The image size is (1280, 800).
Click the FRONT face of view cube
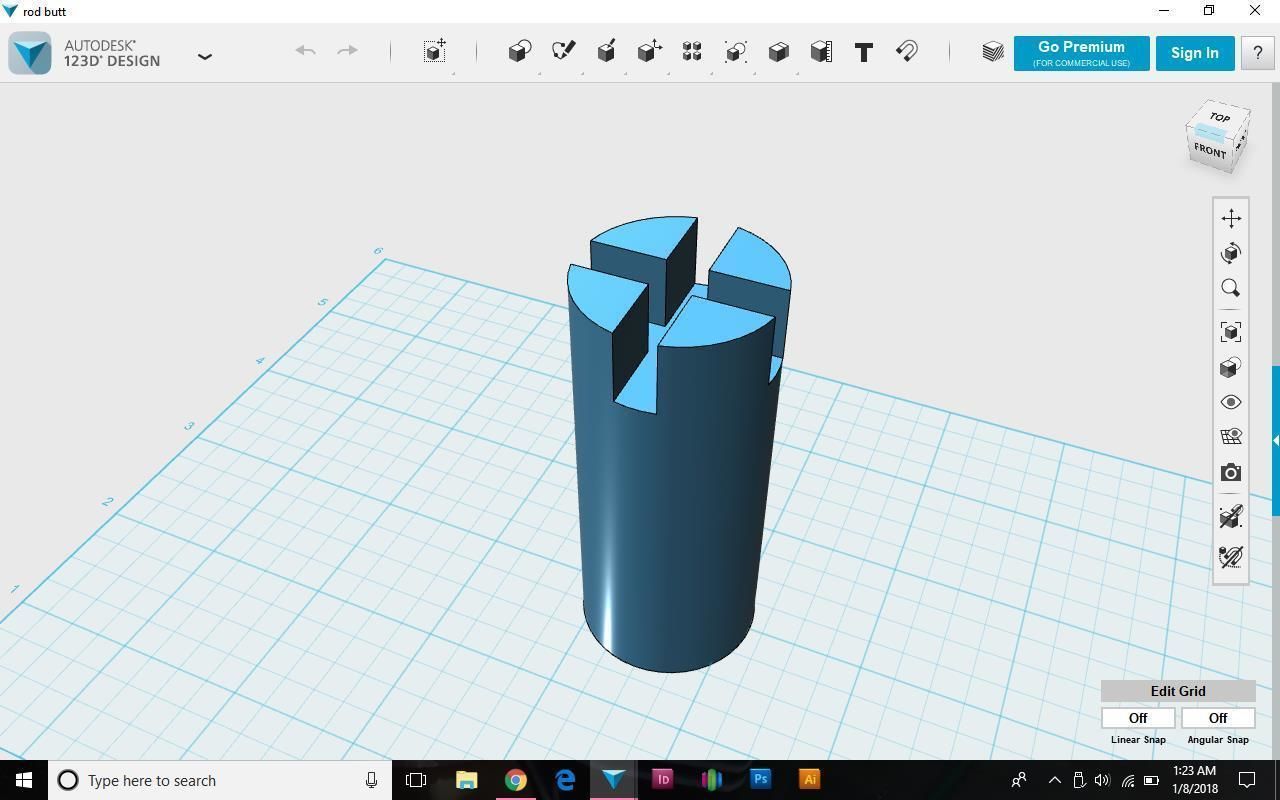(x=1210, y=152)
